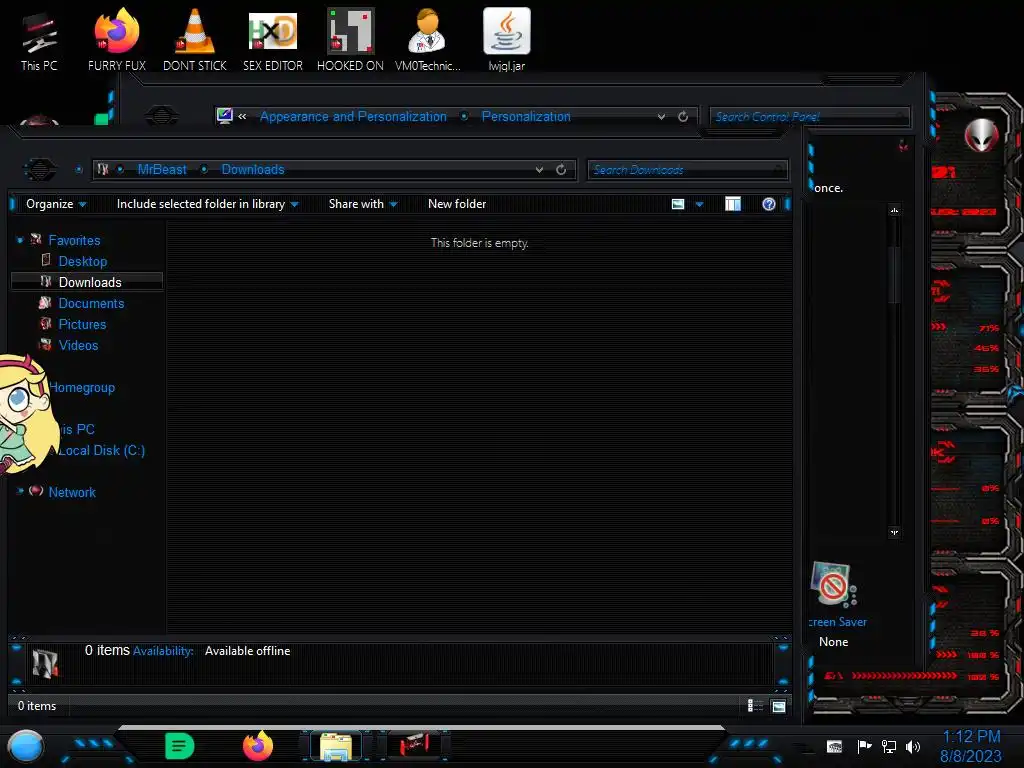Open This PC desktop icon
1024x768 pixels.
pyautogui.click(x=39, y=40)
